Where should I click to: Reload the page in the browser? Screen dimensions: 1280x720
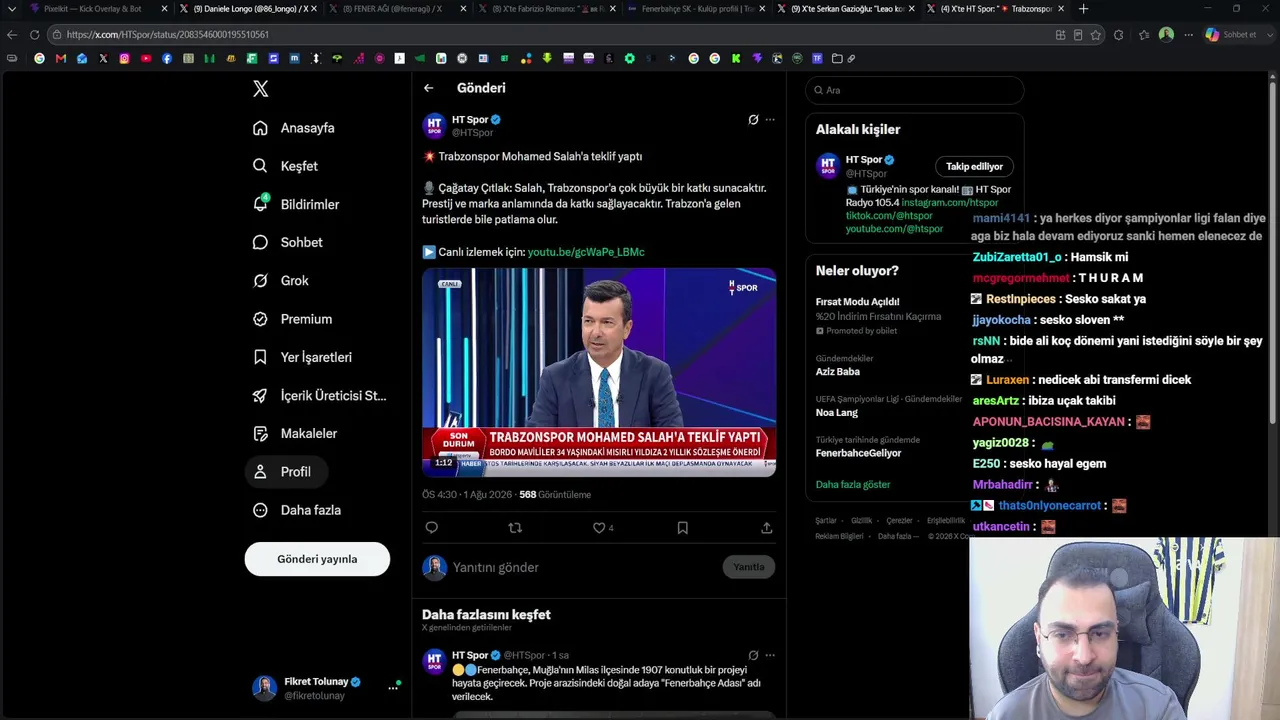[34, 34]
